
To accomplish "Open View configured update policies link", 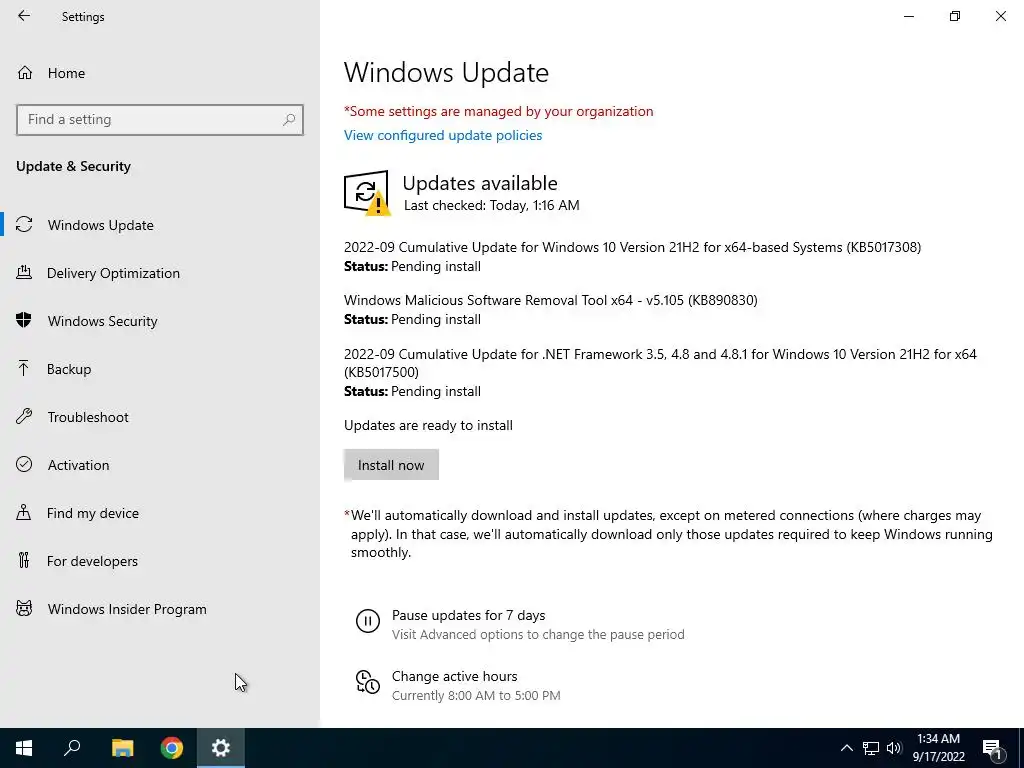I will [443, 135].
